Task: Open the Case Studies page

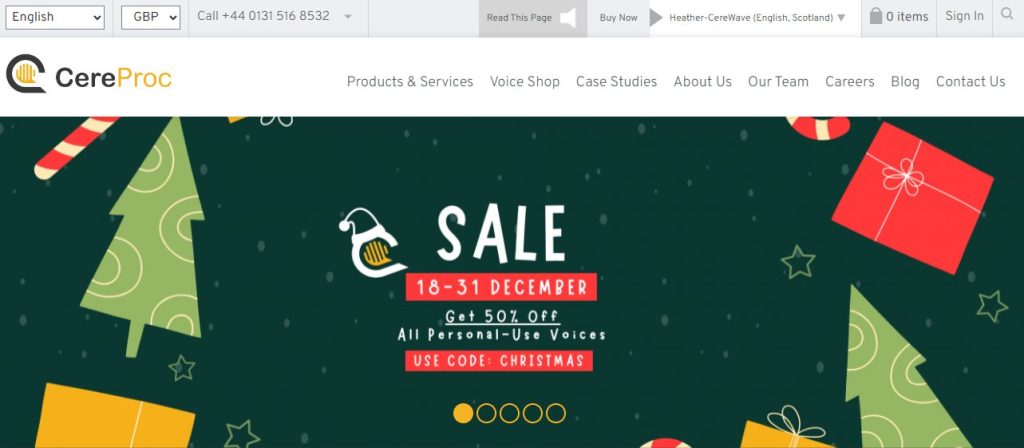Action: (616, 82)
